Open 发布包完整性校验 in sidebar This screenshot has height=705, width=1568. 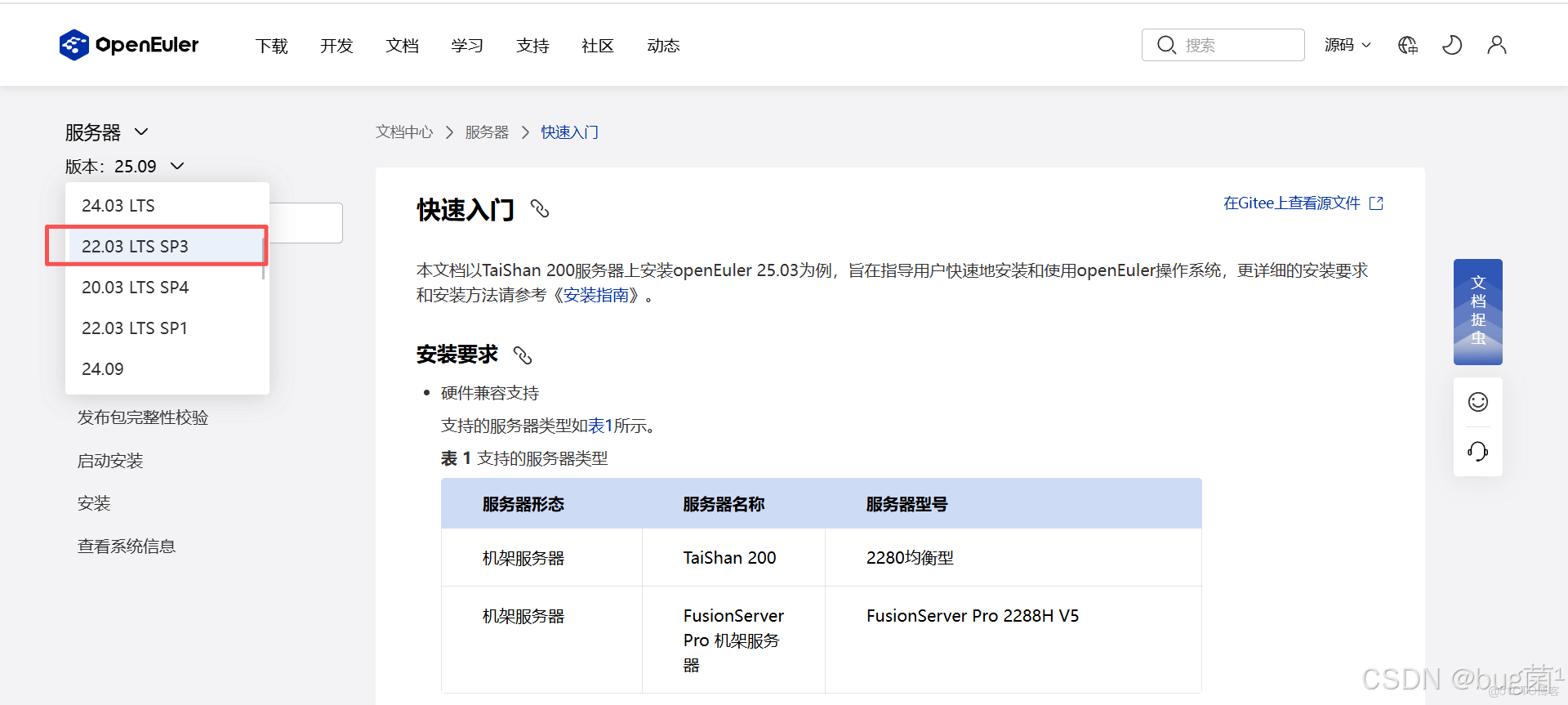pyautogui.click(x=143, y=417)
